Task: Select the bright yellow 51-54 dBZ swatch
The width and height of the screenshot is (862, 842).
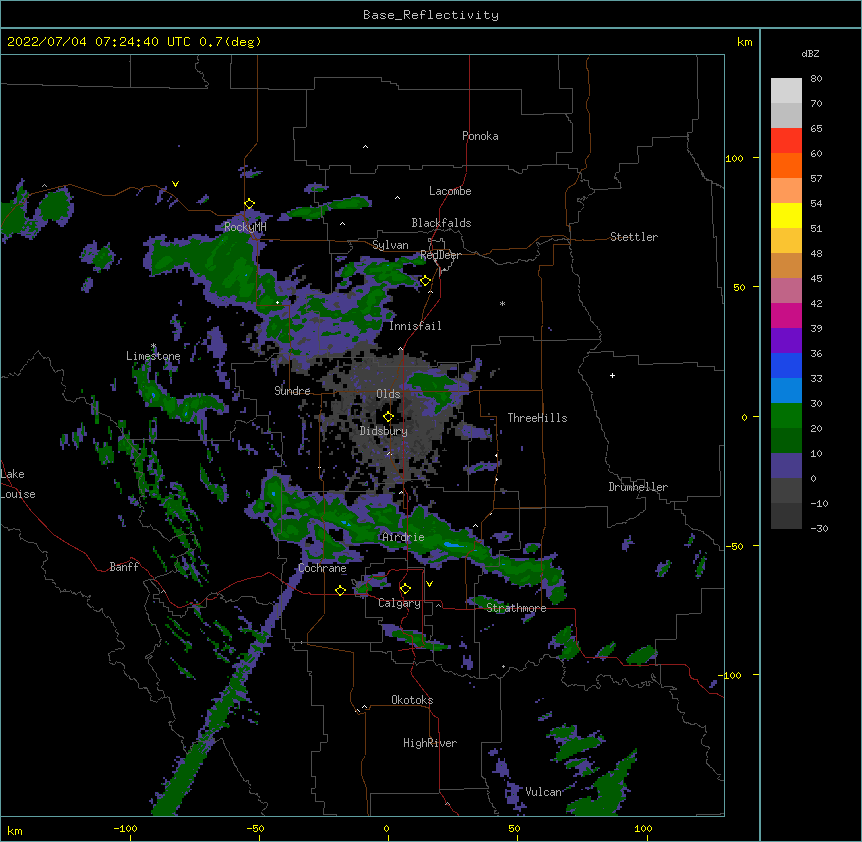Action: click(786, 215)
